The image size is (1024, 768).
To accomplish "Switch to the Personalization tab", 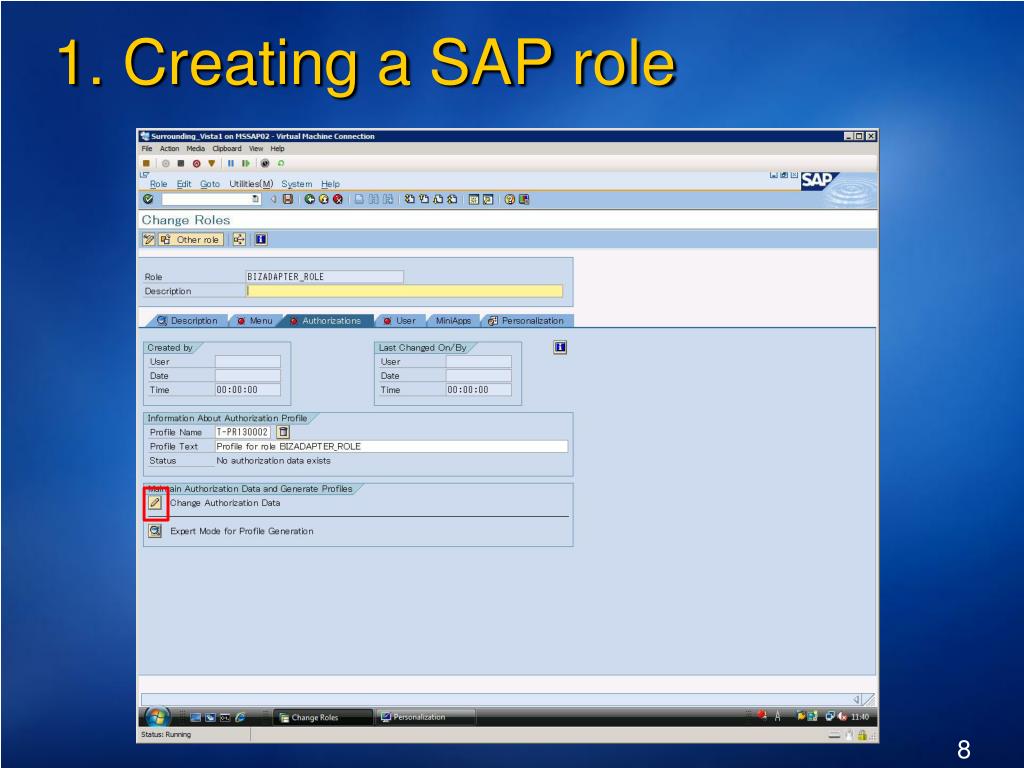I will (526, 321).
